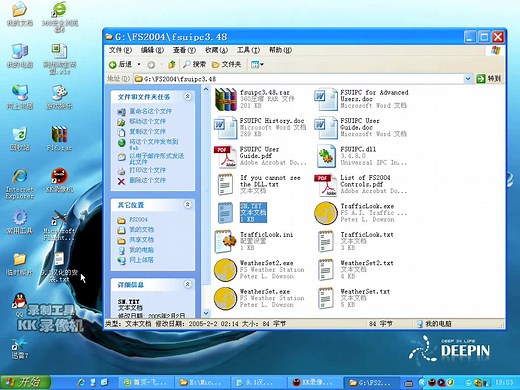The height and width of the screenshot is (390, 520).
Task: Open the View (V) menu
Action: click(184, 50)
